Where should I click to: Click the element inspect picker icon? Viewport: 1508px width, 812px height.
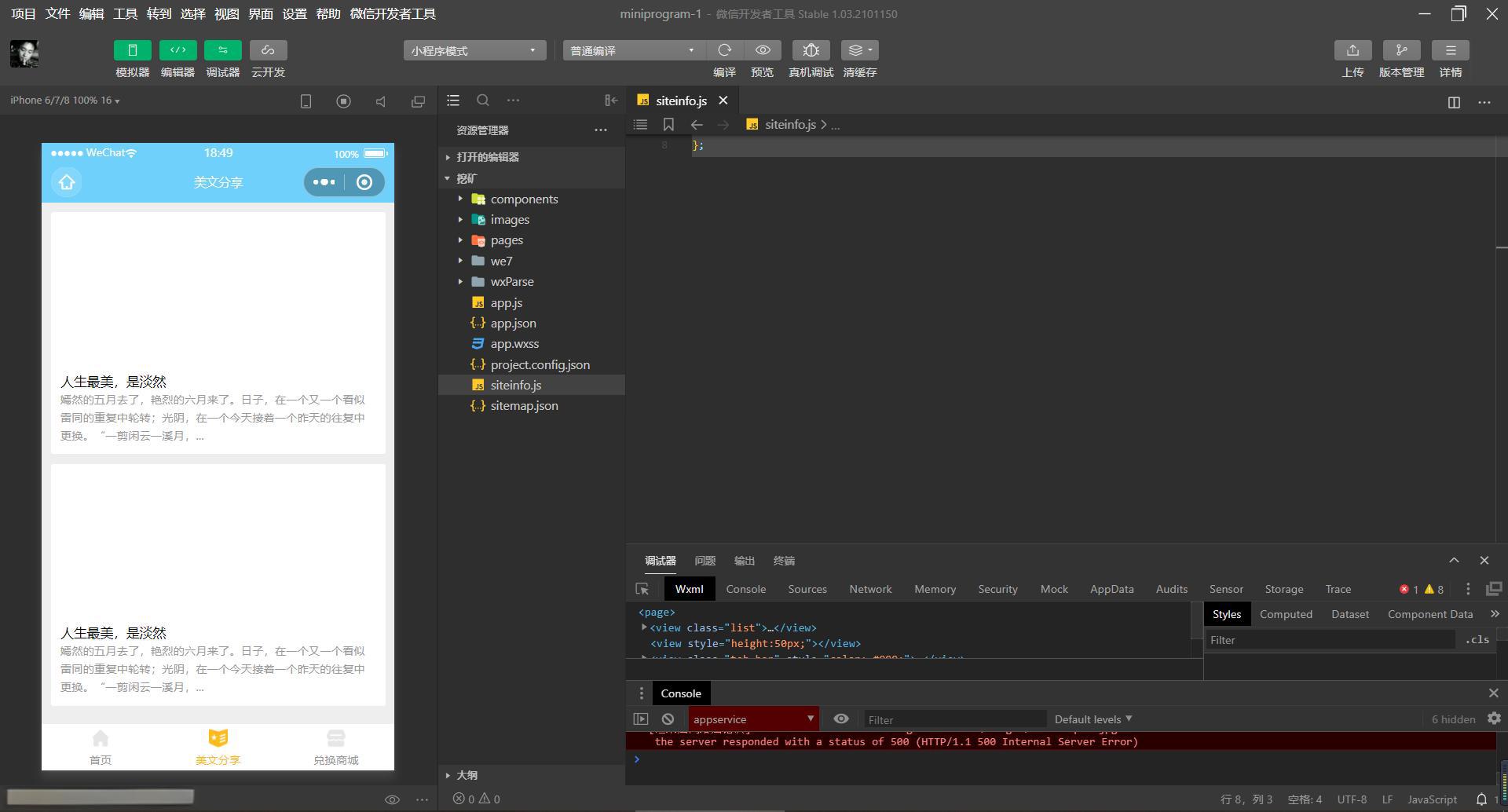point(642,589)
